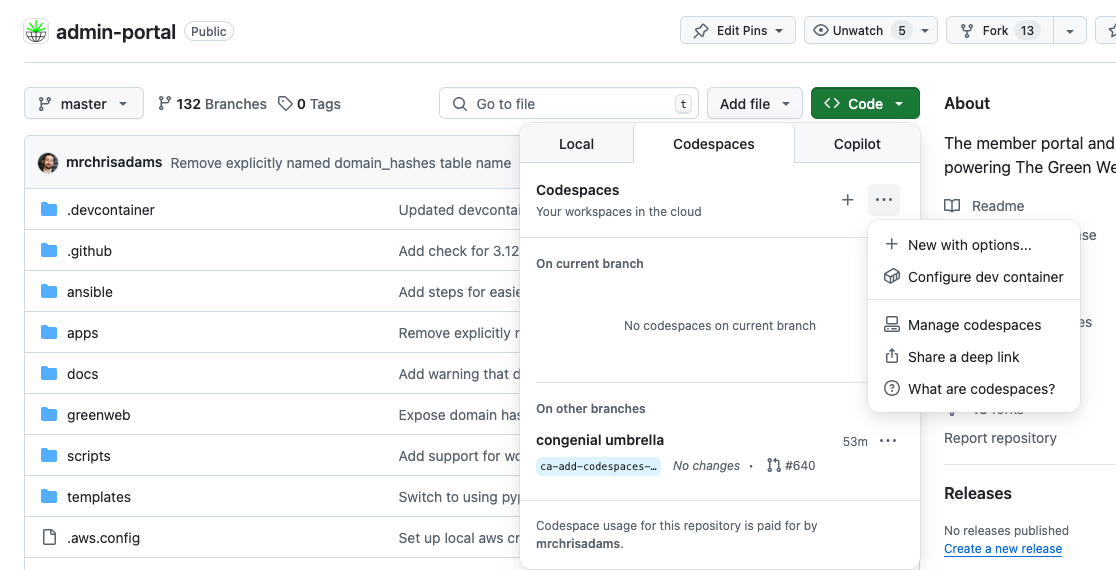1116x570 pixels.
Task: Click the Report repository link
Action: (1000, 438)
